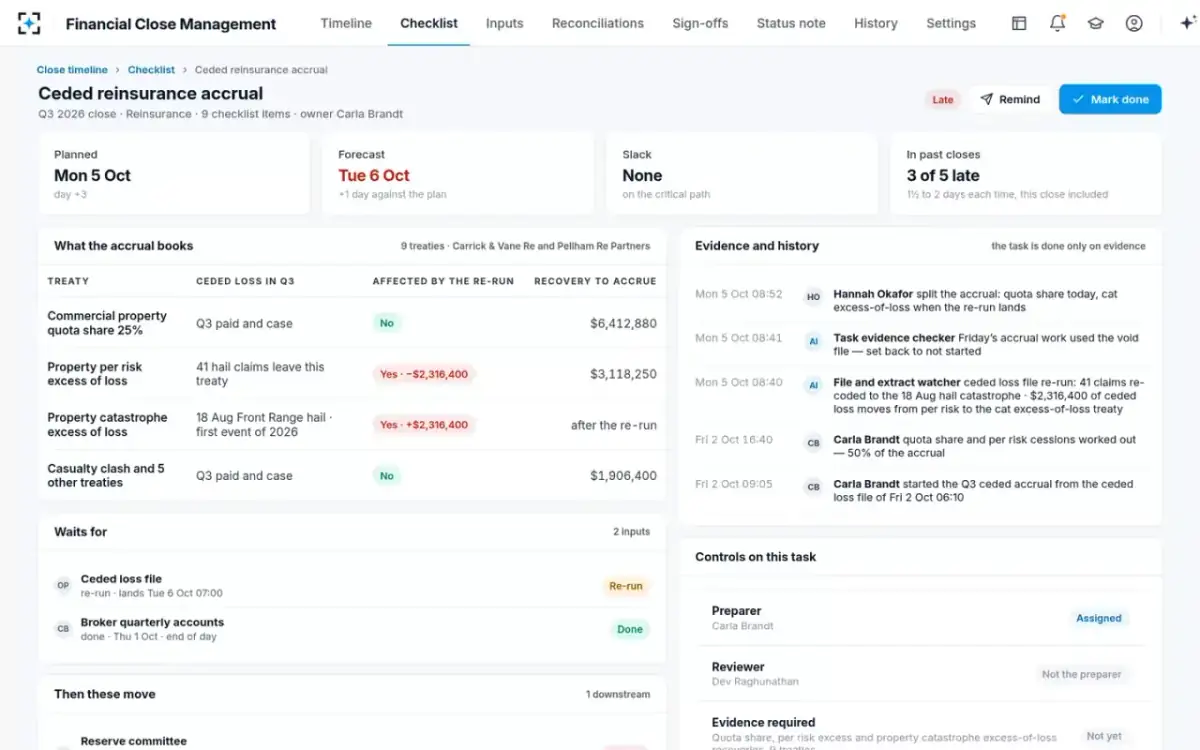The height and width of the screenshot is (750, 1200).
Task: Click the Not yet badge for Evidence required
Action: tap(1104, 736)
